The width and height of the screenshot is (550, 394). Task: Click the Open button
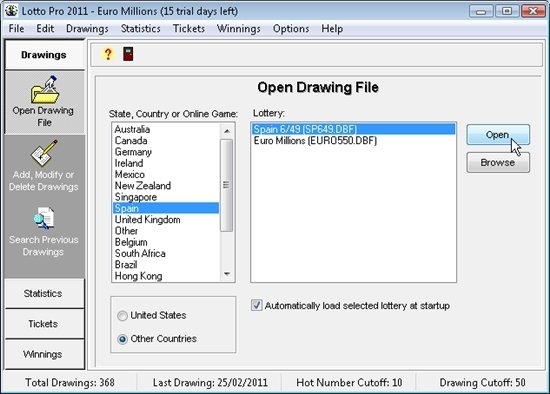498,135
